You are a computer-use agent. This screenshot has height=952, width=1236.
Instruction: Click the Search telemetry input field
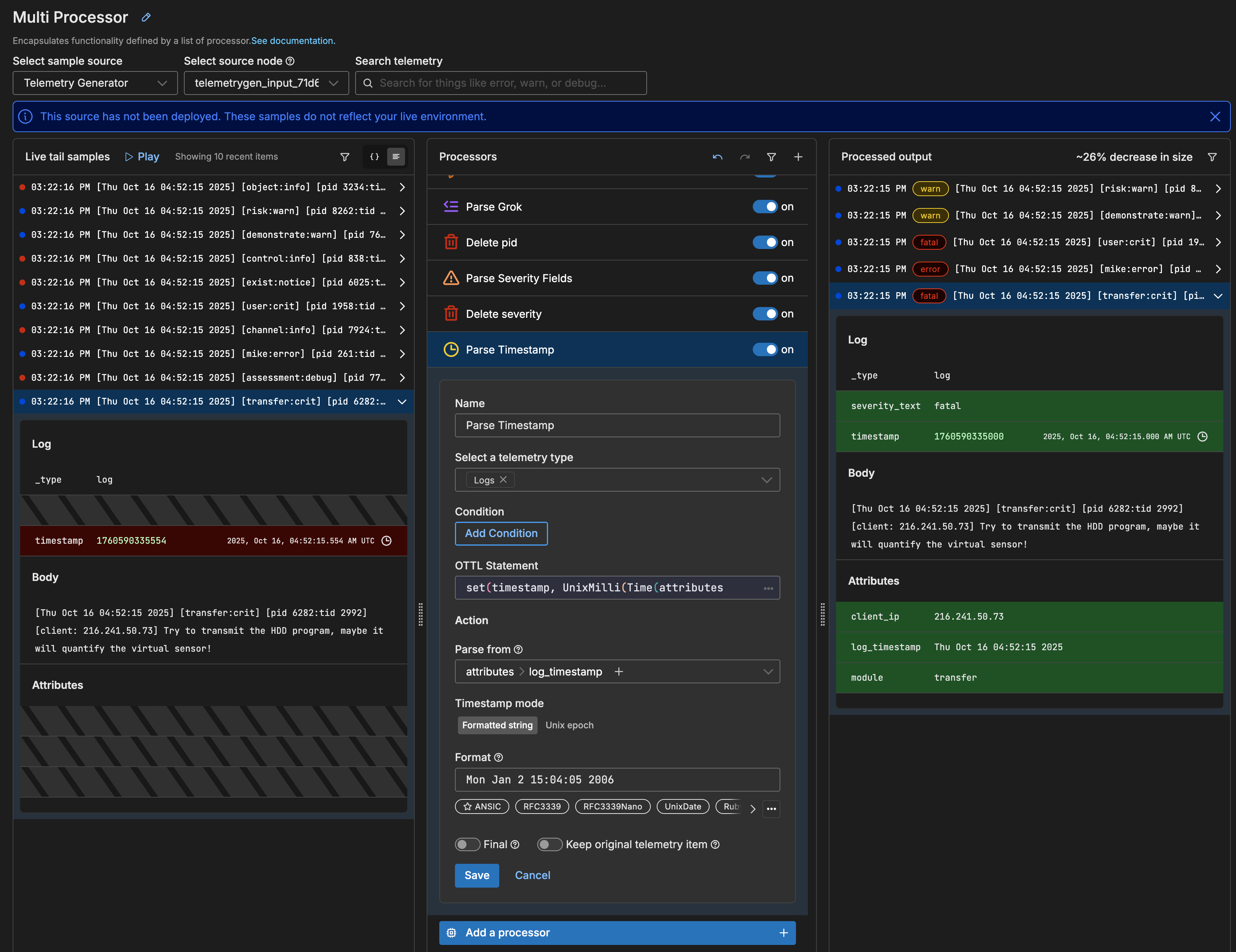point(501,83)
